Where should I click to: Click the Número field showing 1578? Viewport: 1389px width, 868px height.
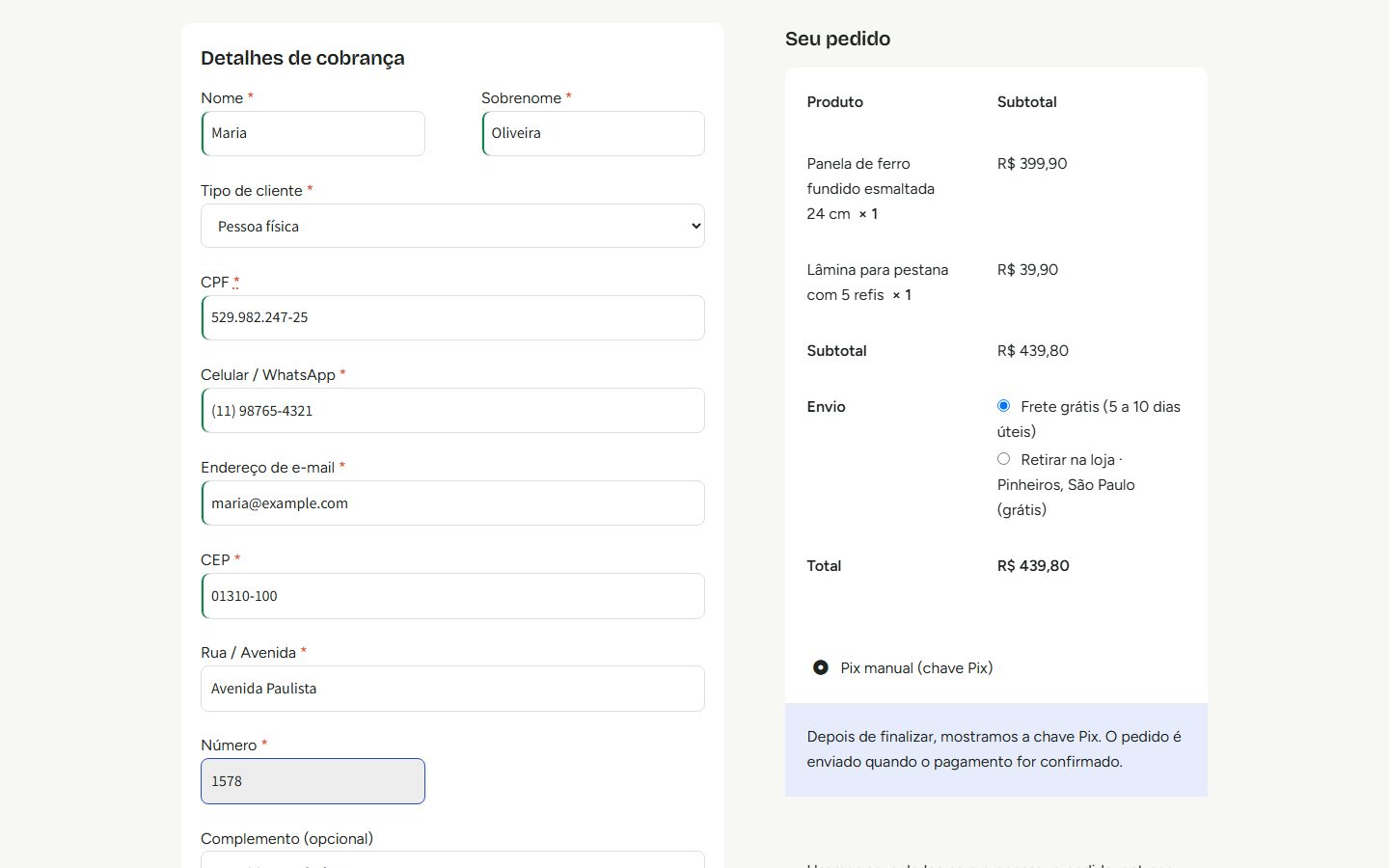point(313,781)
